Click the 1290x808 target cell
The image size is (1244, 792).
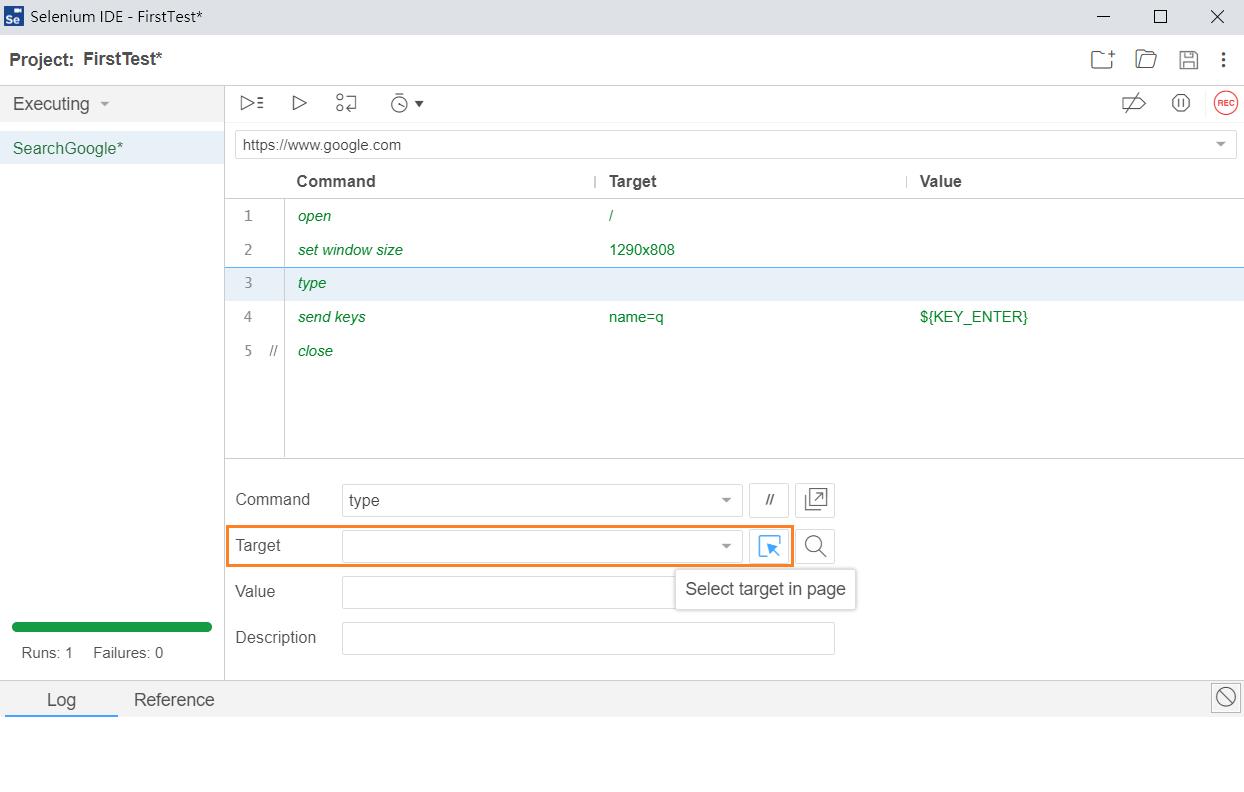click(x=642, y=250)
